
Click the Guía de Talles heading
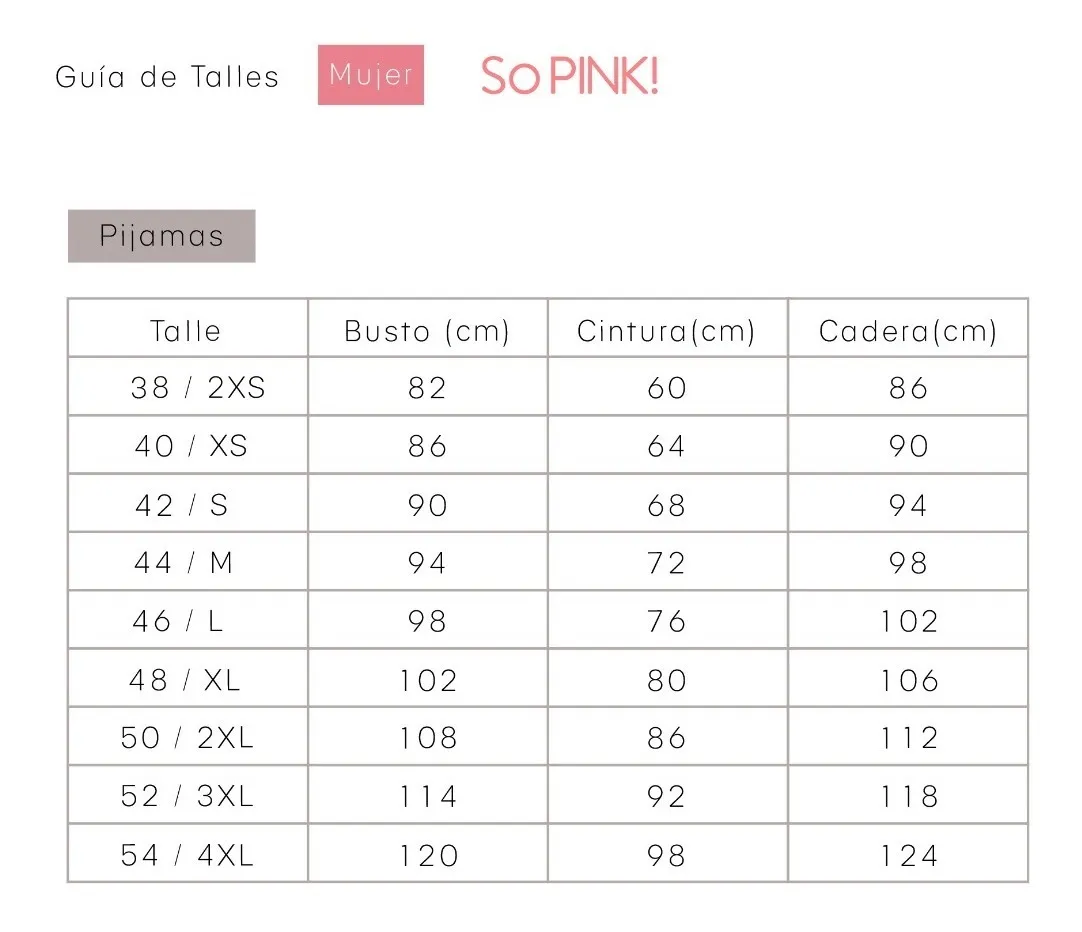(167, 77)
